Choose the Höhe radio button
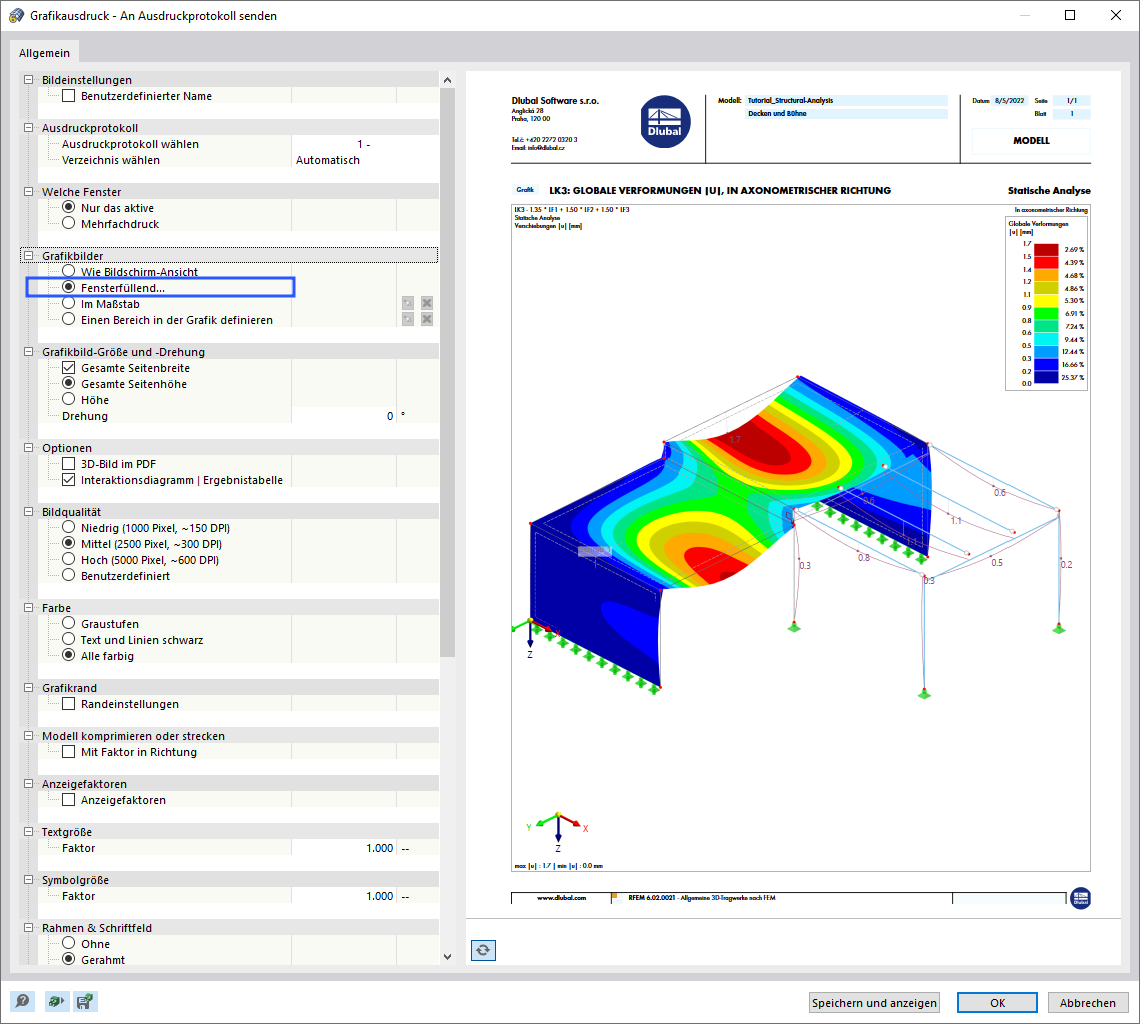This screenshot has width=1140, height=1024. pyautogui.click(x=69, y=399)
